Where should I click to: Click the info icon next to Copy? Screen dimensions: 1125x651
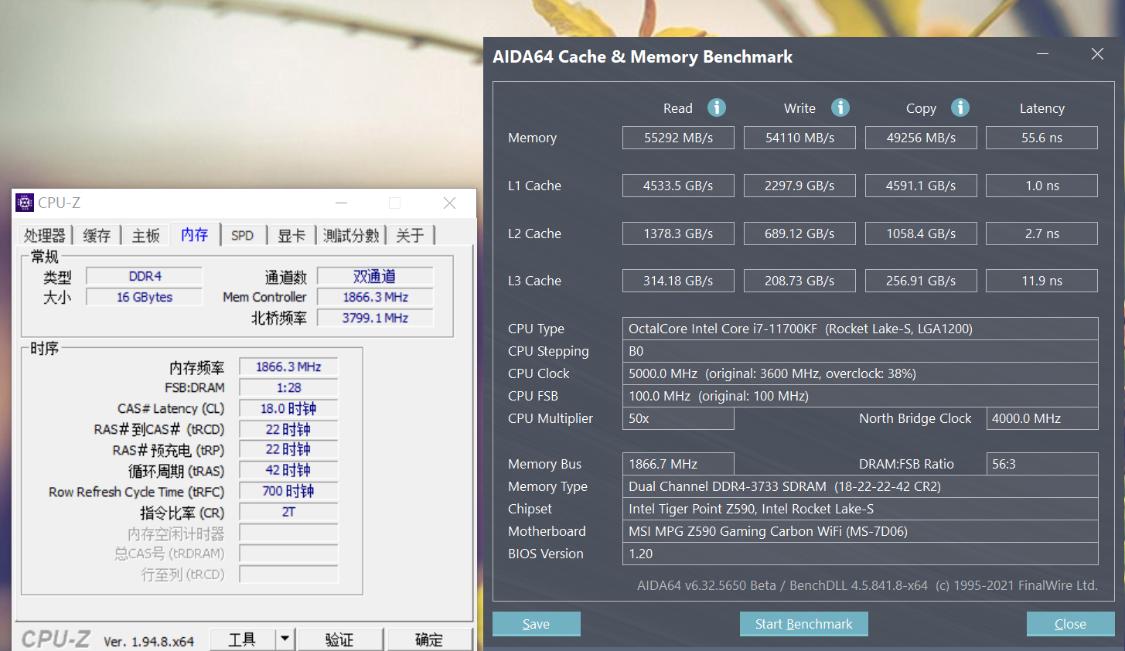tap(960, 107)
